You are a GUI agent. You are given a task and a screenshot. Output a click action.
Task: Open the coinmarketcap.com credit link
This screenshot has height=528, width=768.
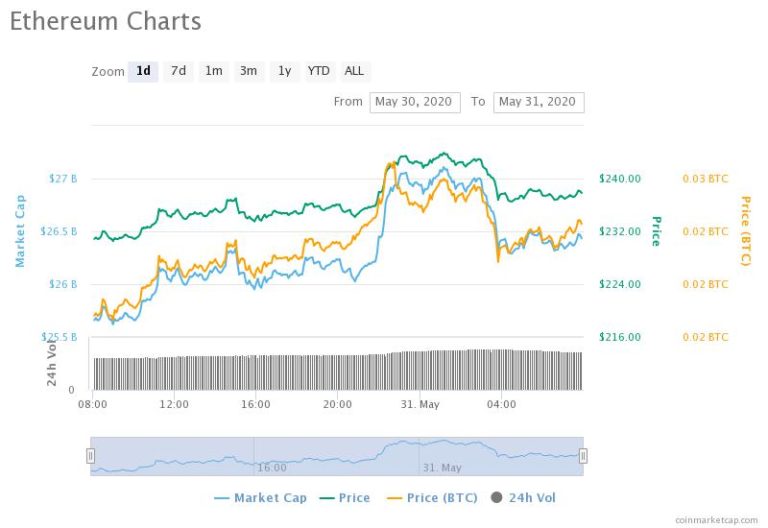(716, 520)
